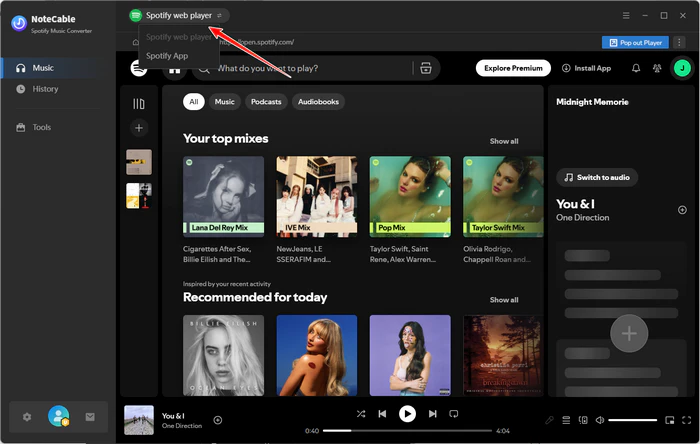
Task: Select the Audiobooks filter chip
Action: [x=318, y=102]
